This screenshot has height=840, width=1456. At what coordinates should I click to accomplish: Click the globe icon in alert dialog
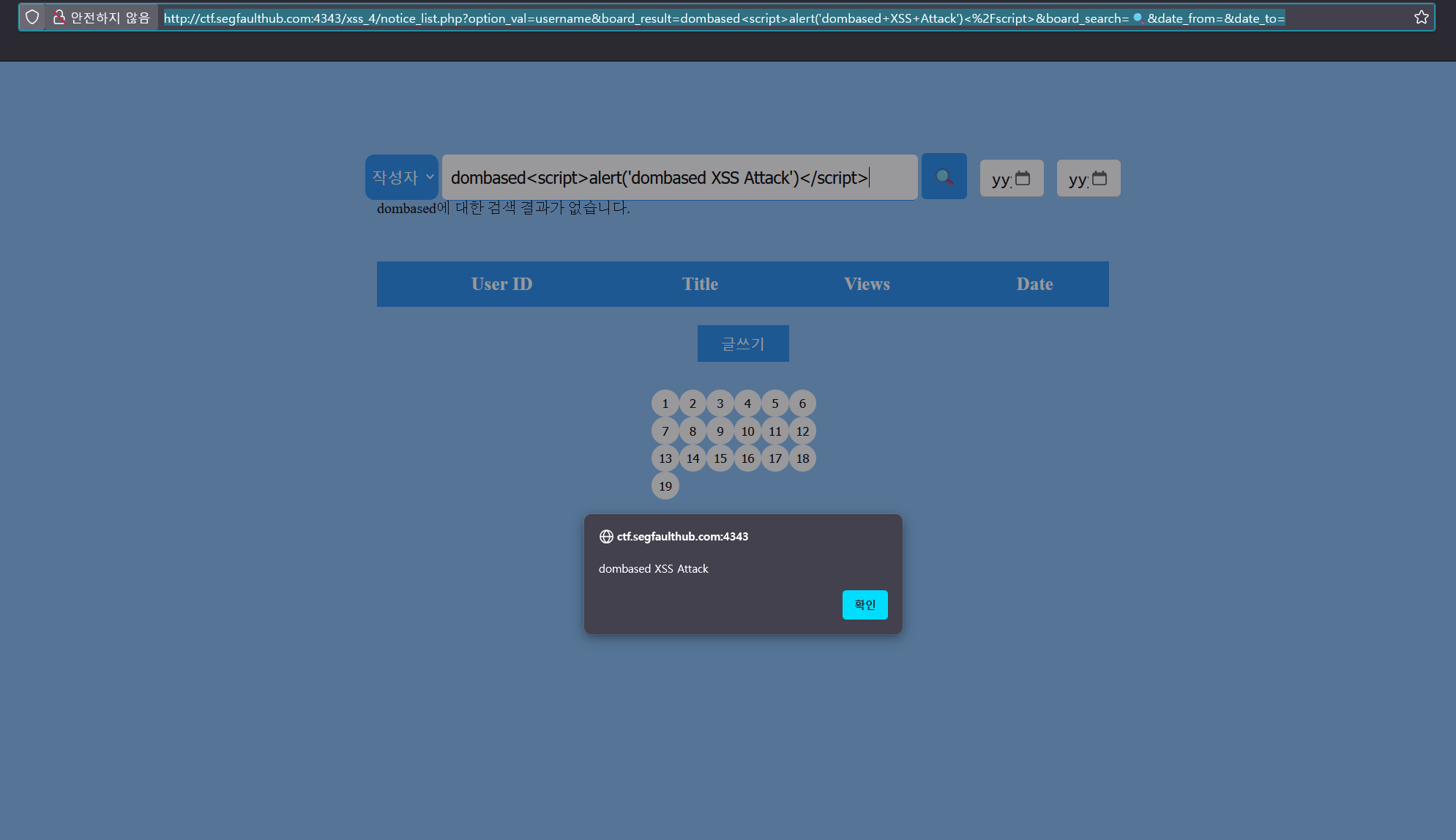click(x=606, y=537)
